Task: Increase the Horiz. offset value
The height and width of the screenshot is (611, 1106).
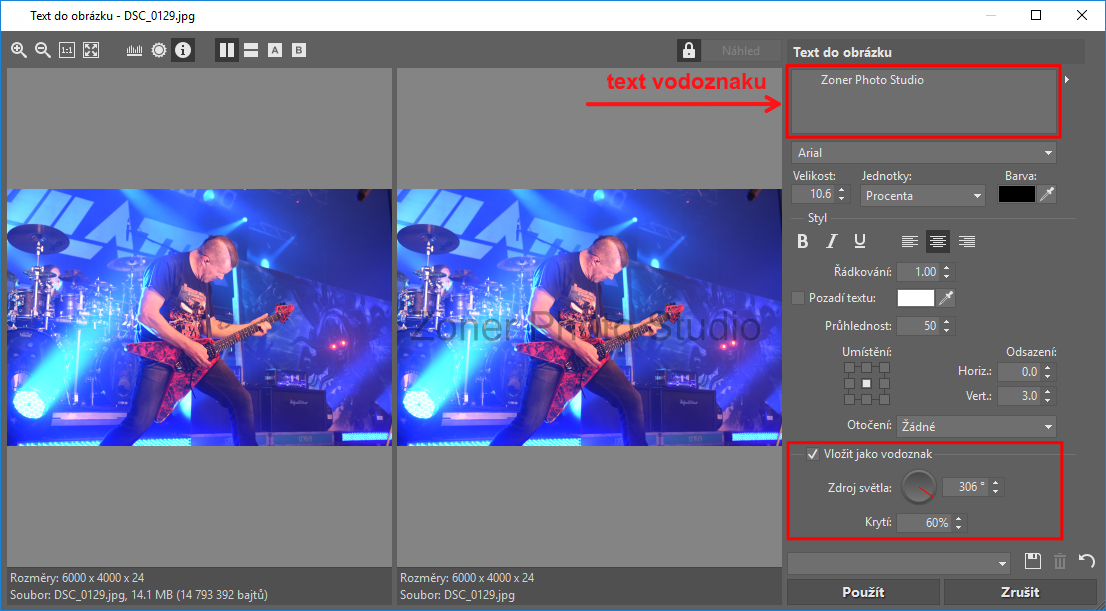Action: click(x=1047, y=368)
